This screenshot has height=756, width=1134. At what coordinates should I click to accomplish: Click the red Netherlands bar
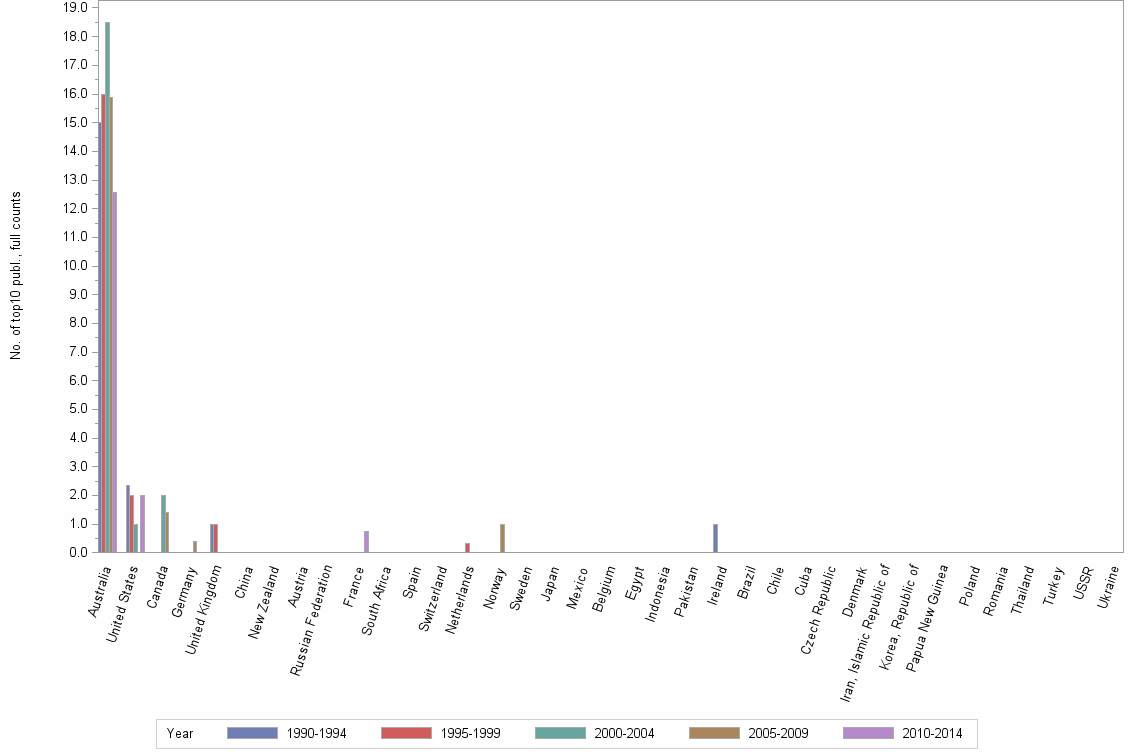[x=469, y=546]
